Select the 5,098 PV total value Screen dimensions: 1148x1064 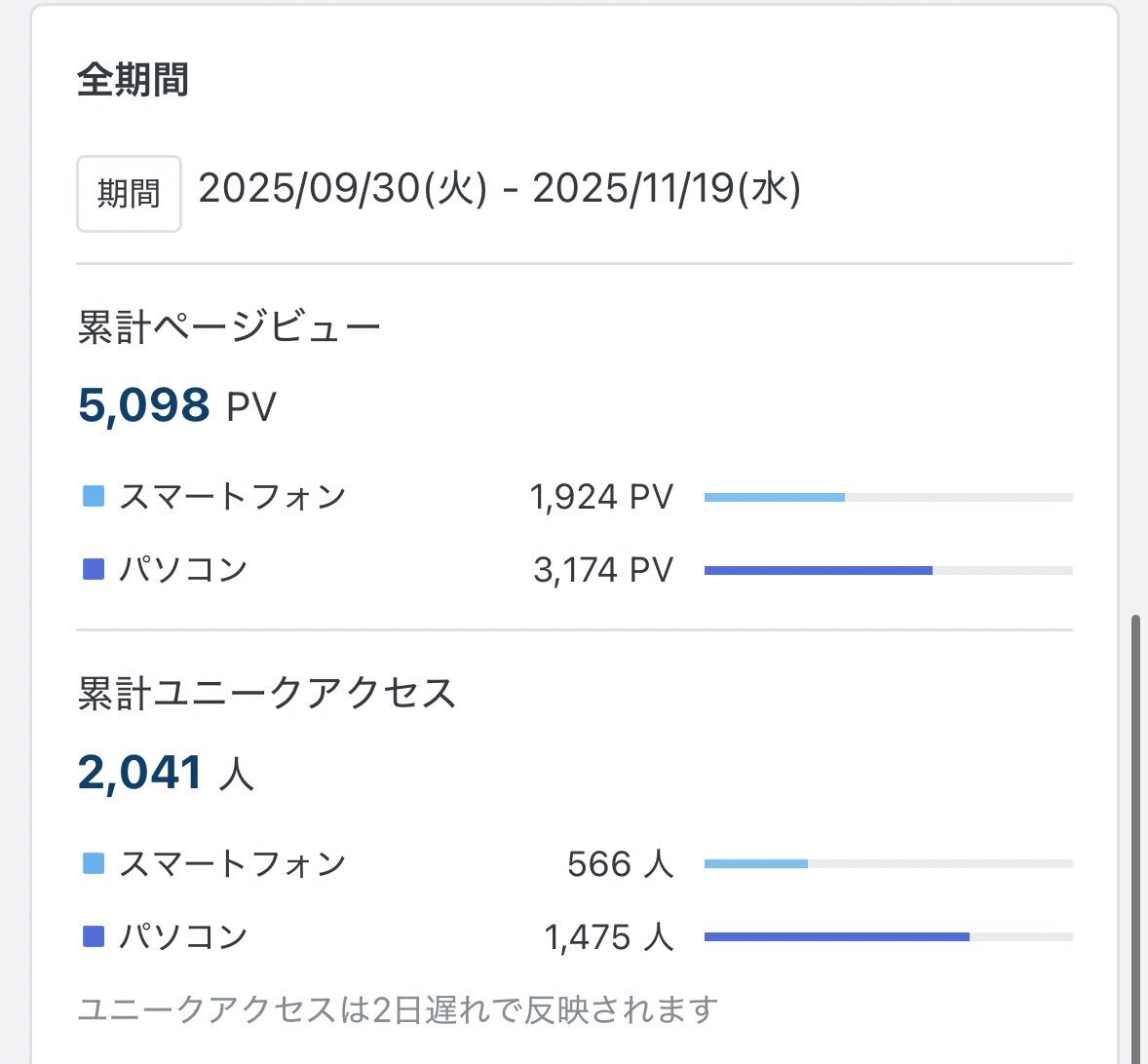click(176, 405)
